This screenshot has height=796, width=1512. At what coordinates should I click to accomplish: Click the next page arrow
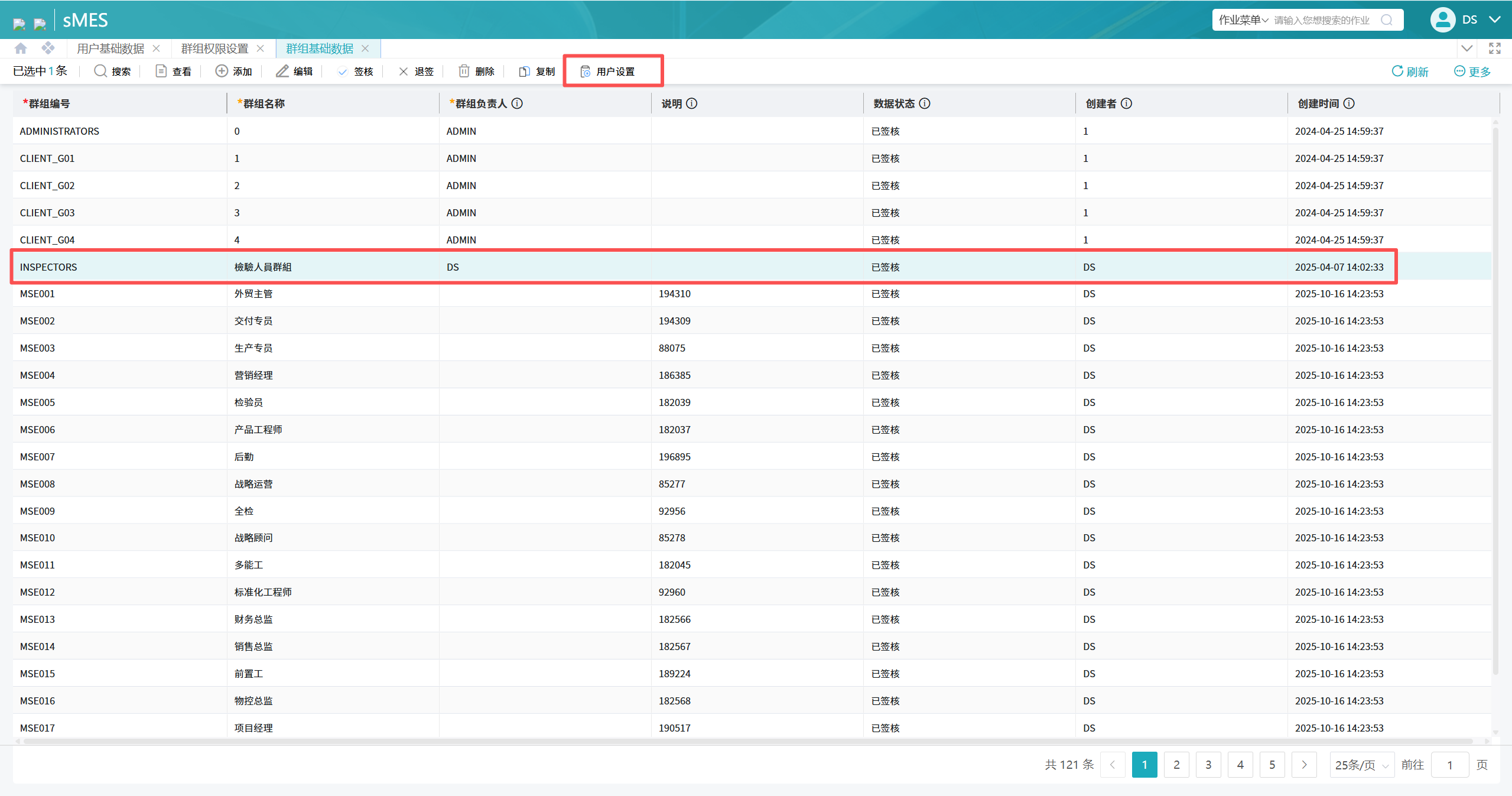tap(1304, 765)
